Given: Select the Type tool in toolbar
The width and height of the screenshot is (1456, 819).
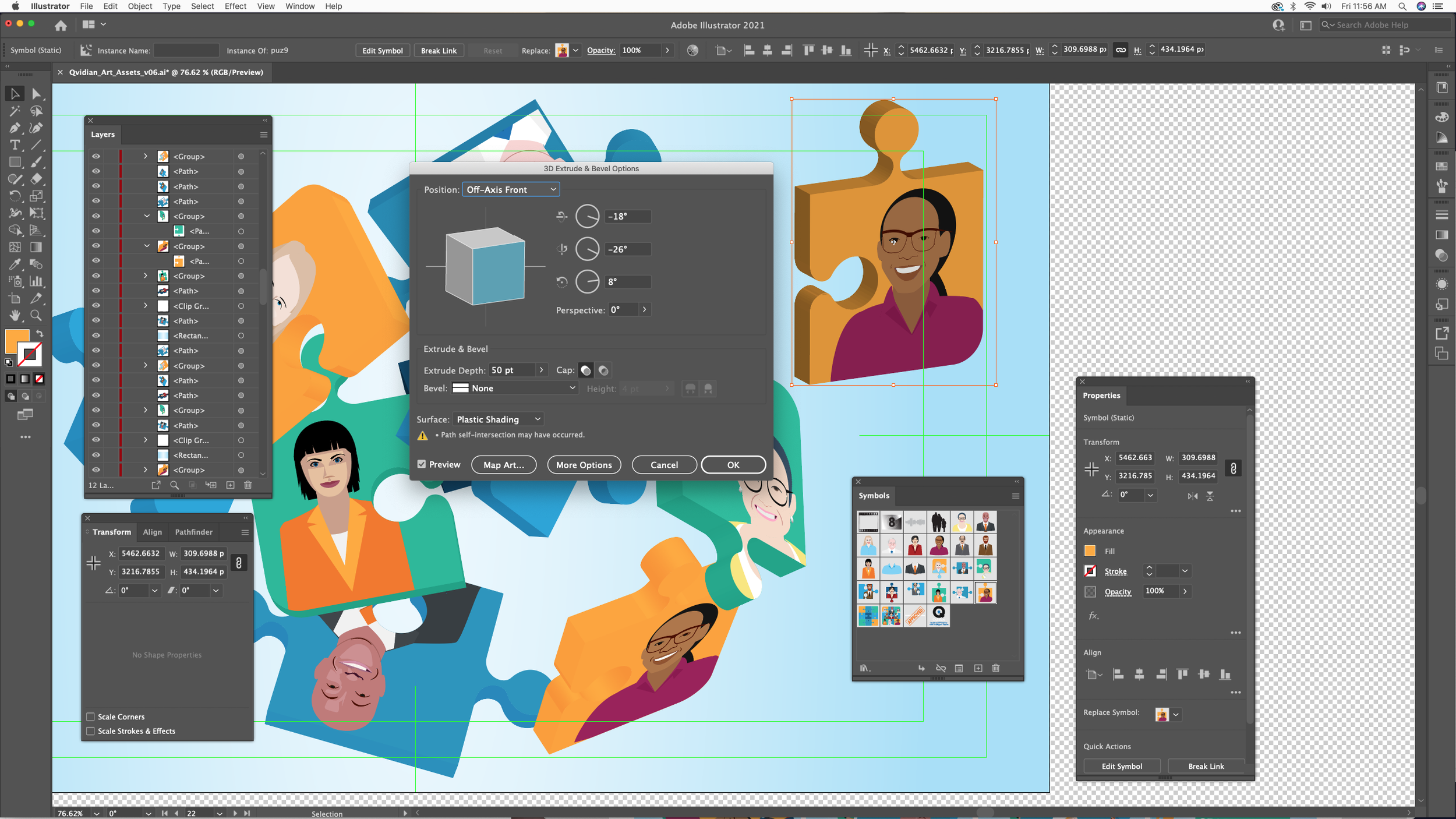Looking at the screenshot, I should coord(15,145).
